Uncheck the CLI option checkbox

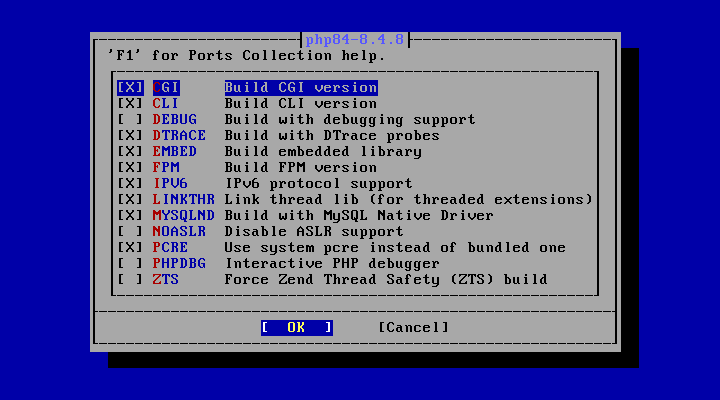pos(130,103)
